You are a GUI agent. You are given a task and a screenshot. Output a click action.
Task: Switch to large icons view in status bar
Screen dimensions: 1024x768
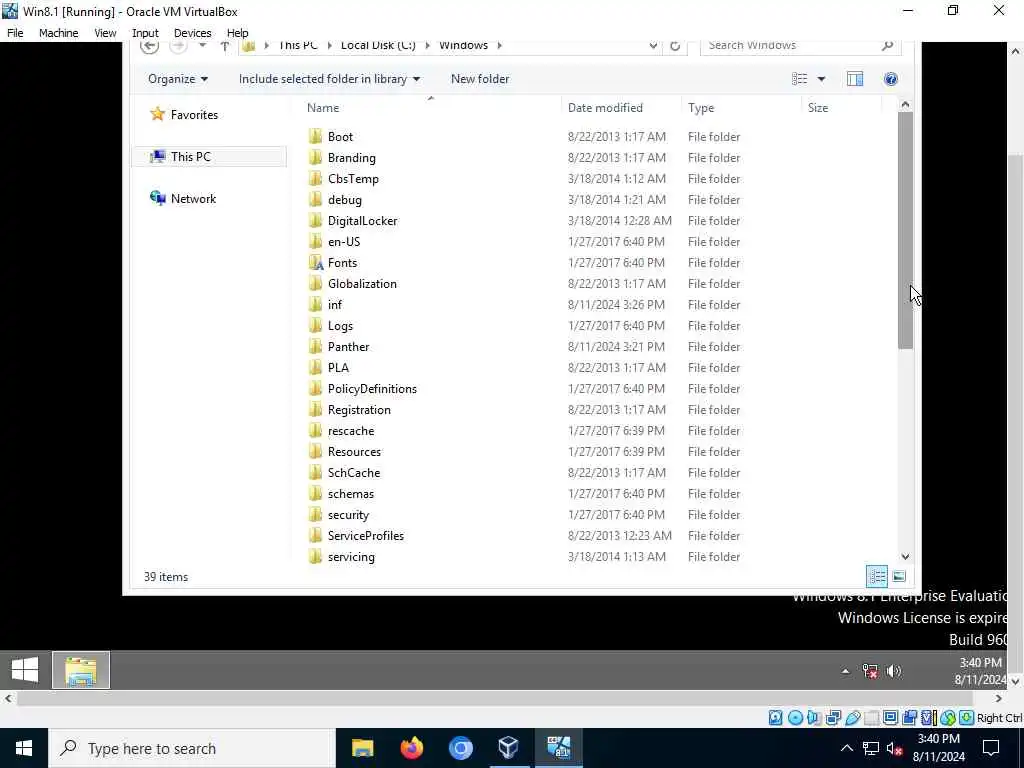click(x=899, y=577)
